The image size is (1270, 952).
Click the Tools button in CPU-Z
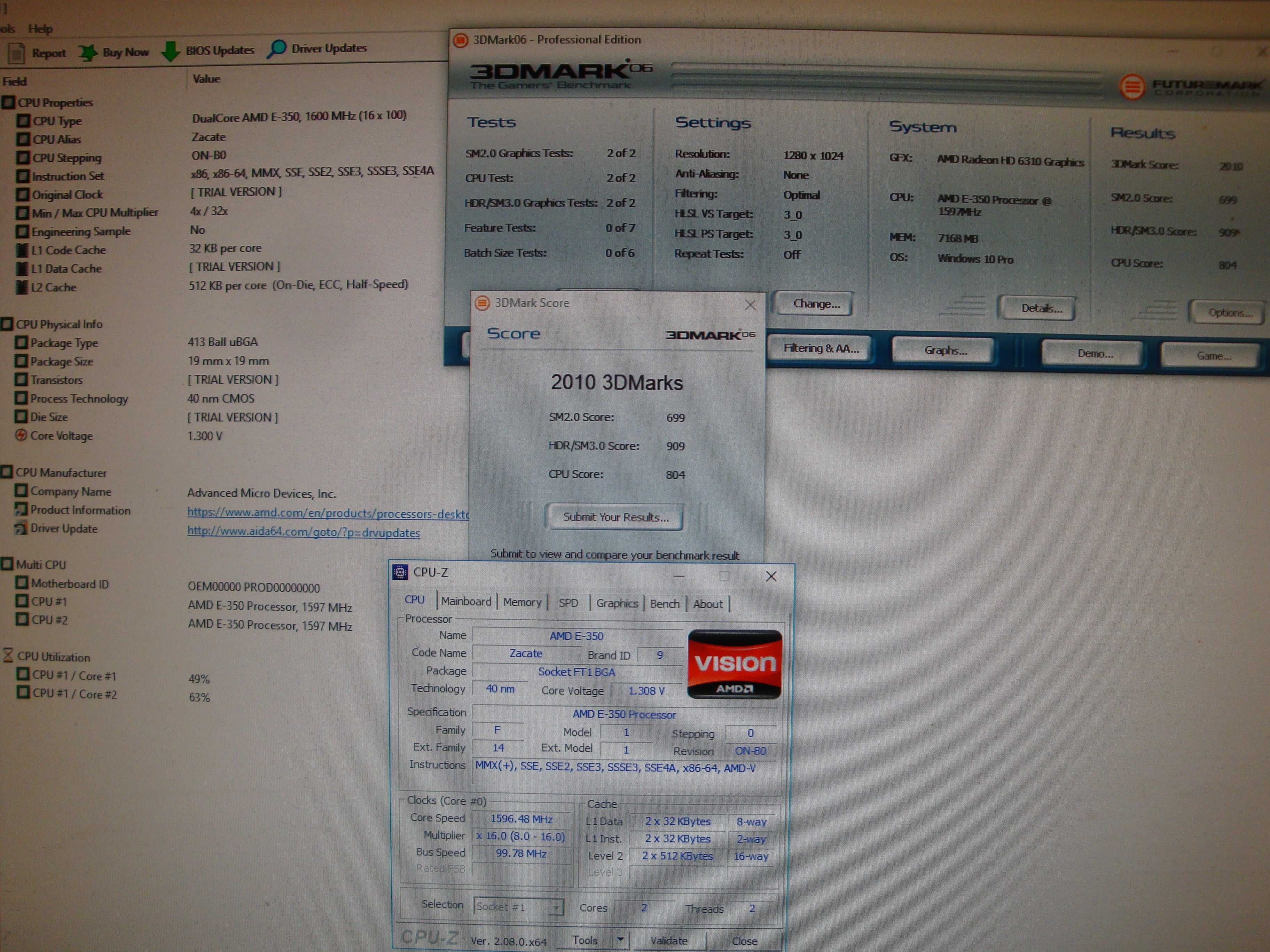[x=585, y=940]
